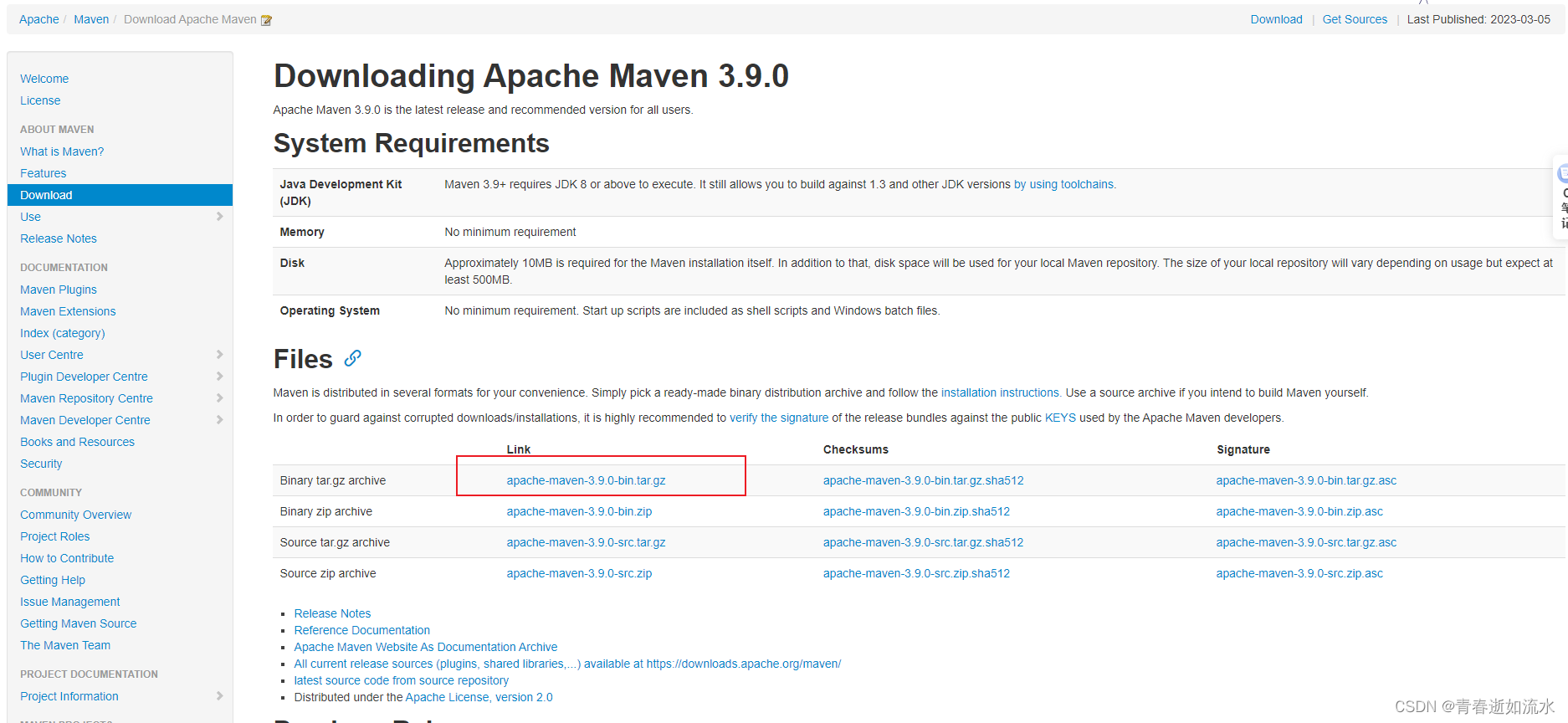Download apache-maven-3.9.0-bin.tar.gz
Screen dimensions: 1568x723
click(x=586, y=480)
